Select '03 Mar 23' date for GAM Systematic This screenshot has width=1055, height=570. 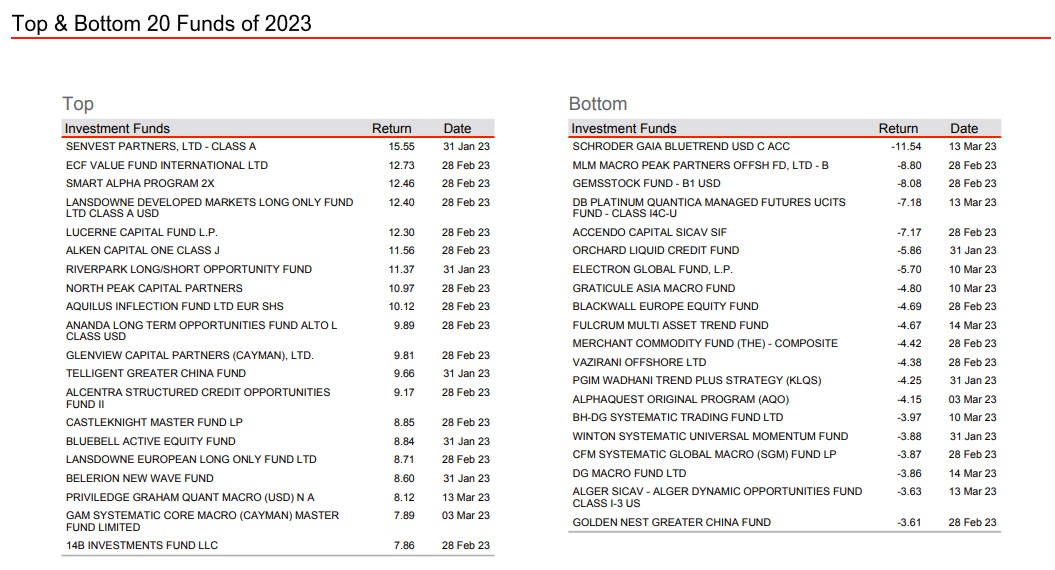coord(466,515)
